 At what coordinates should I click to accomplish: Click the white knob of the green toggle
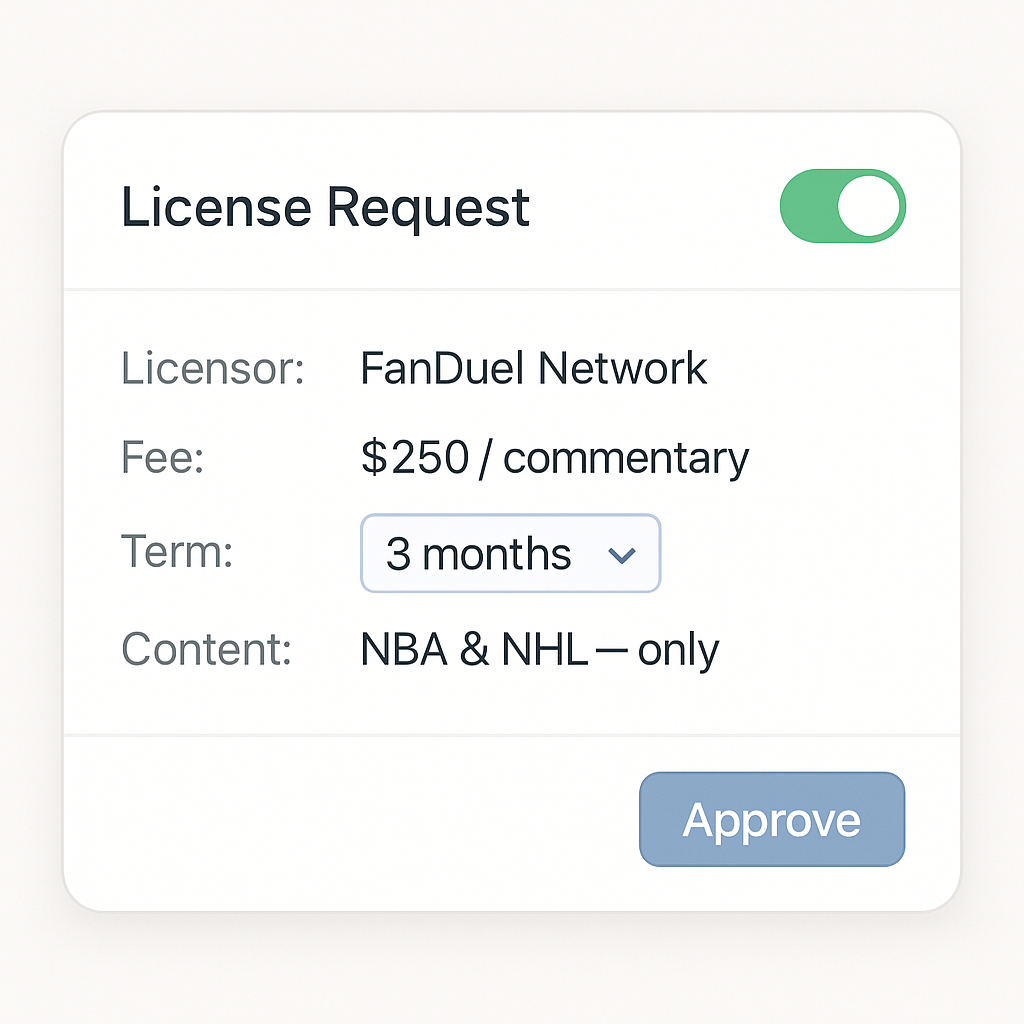click(869, 206)
